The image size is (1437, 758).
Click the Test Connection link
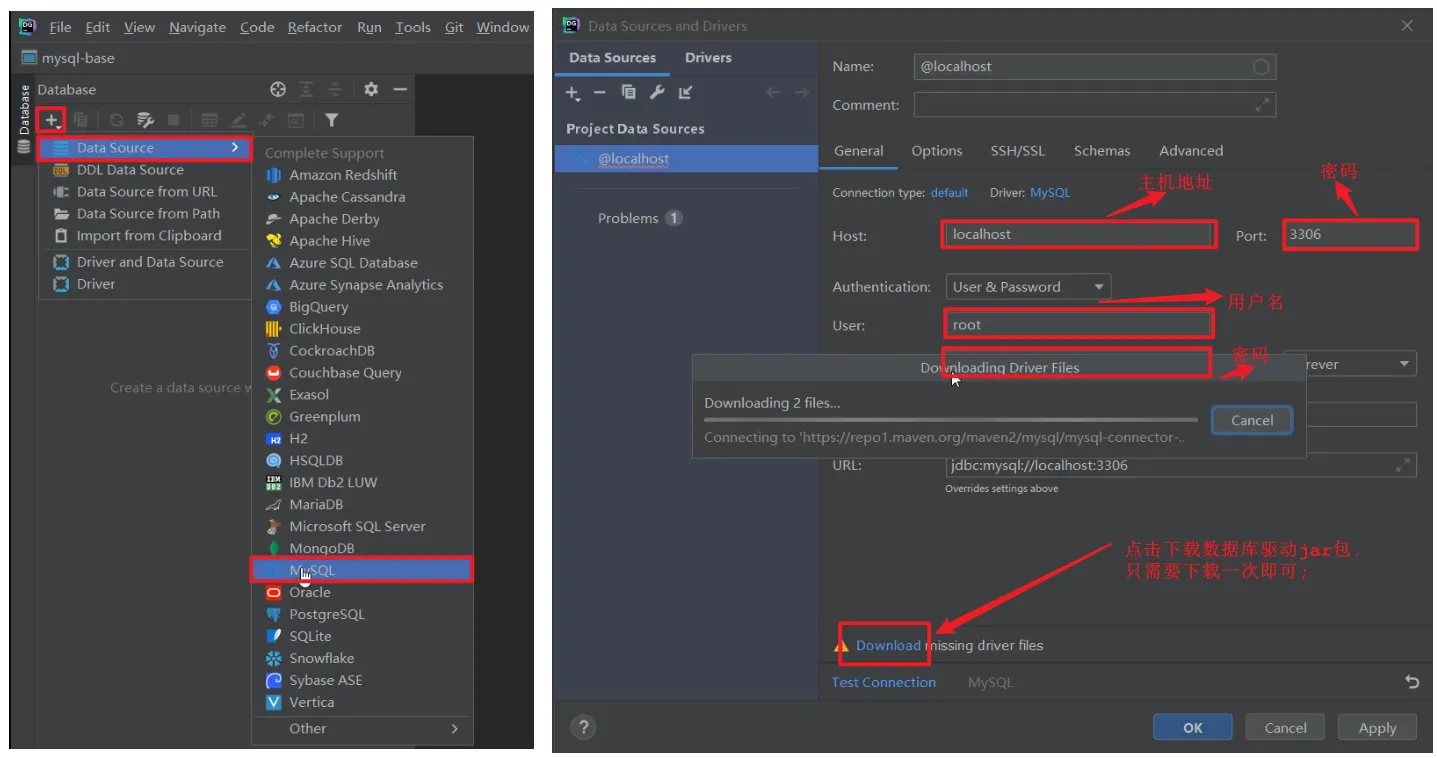coord(884,682)
